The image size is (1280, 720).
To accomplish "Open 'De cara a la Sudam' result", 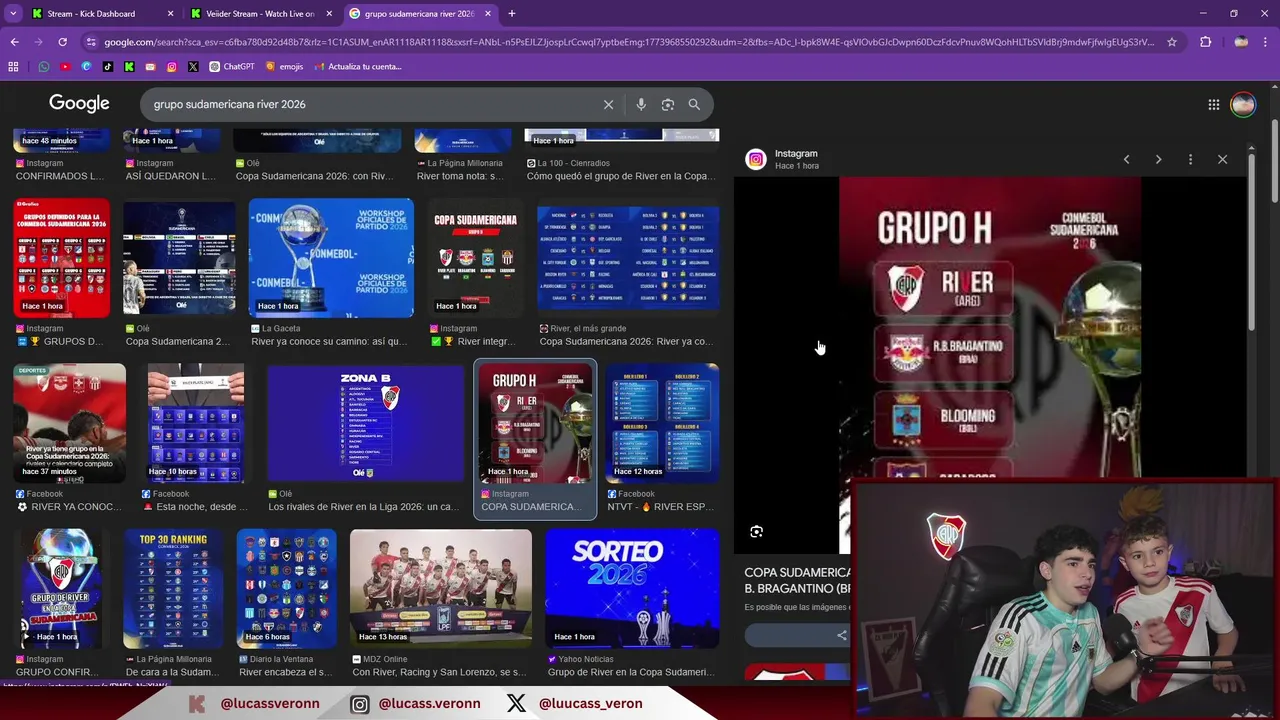I will pyautogui.click(x=173, y=672).
